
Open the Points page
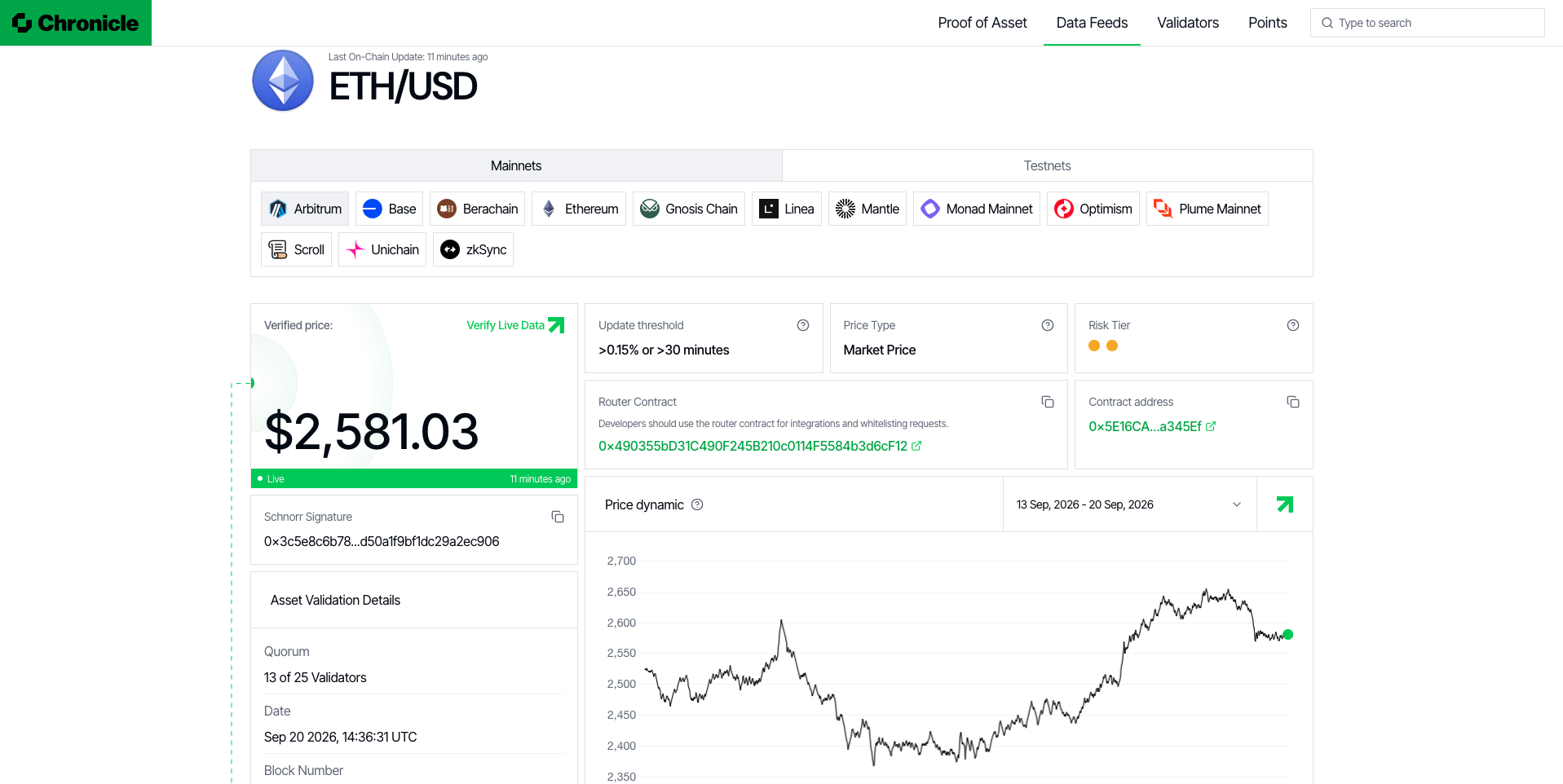[1268, 23]
